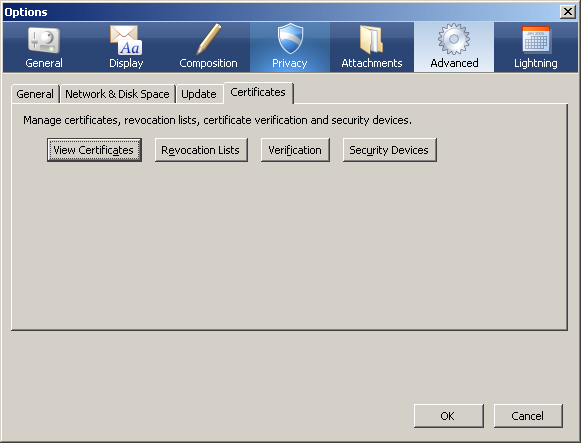581x443 pixels.
Task: Open the Lightning calendar icon category
Action: pos(536,47)
